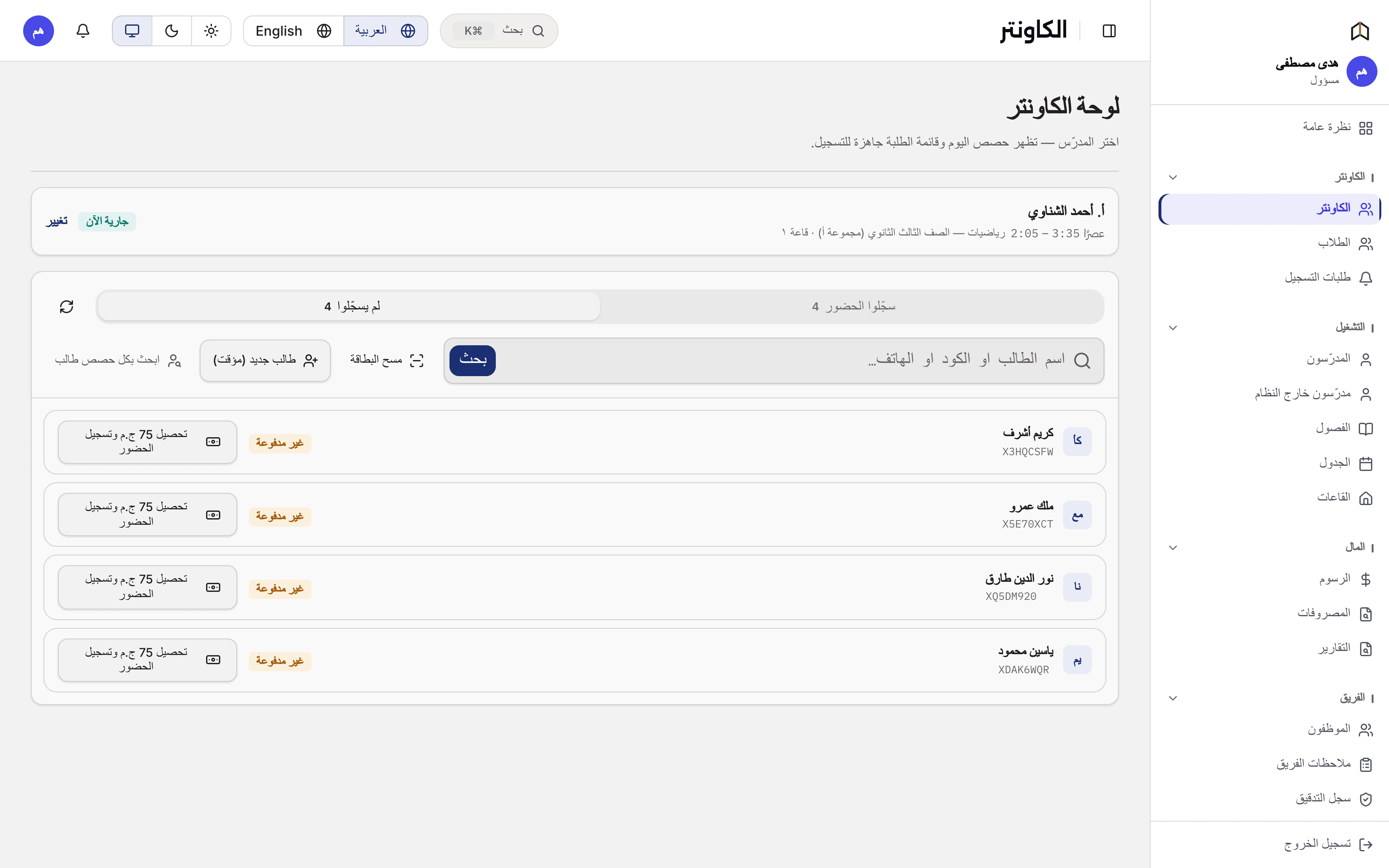This screenshot has width=1389, height=868.
Task: Open الموظفون staff in sidebar
Action: click(1270, 730)
